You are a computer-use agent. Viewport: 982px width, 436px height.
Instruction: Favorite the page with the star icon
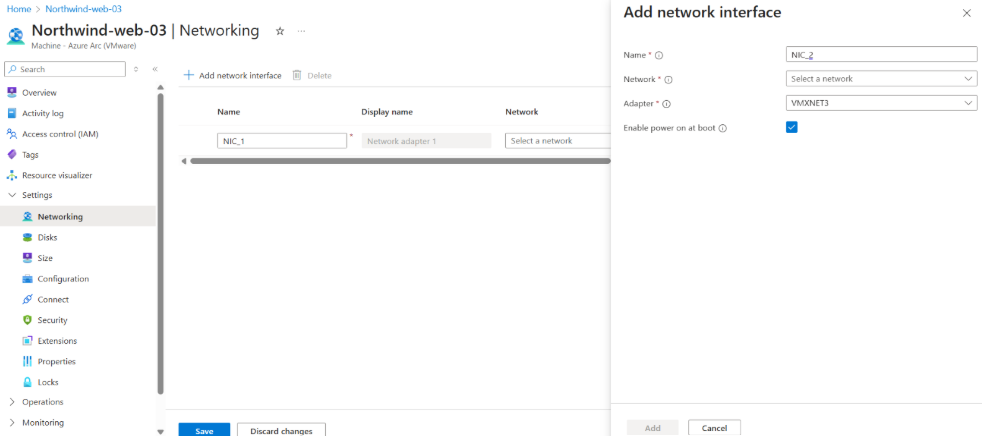point(280,31)
